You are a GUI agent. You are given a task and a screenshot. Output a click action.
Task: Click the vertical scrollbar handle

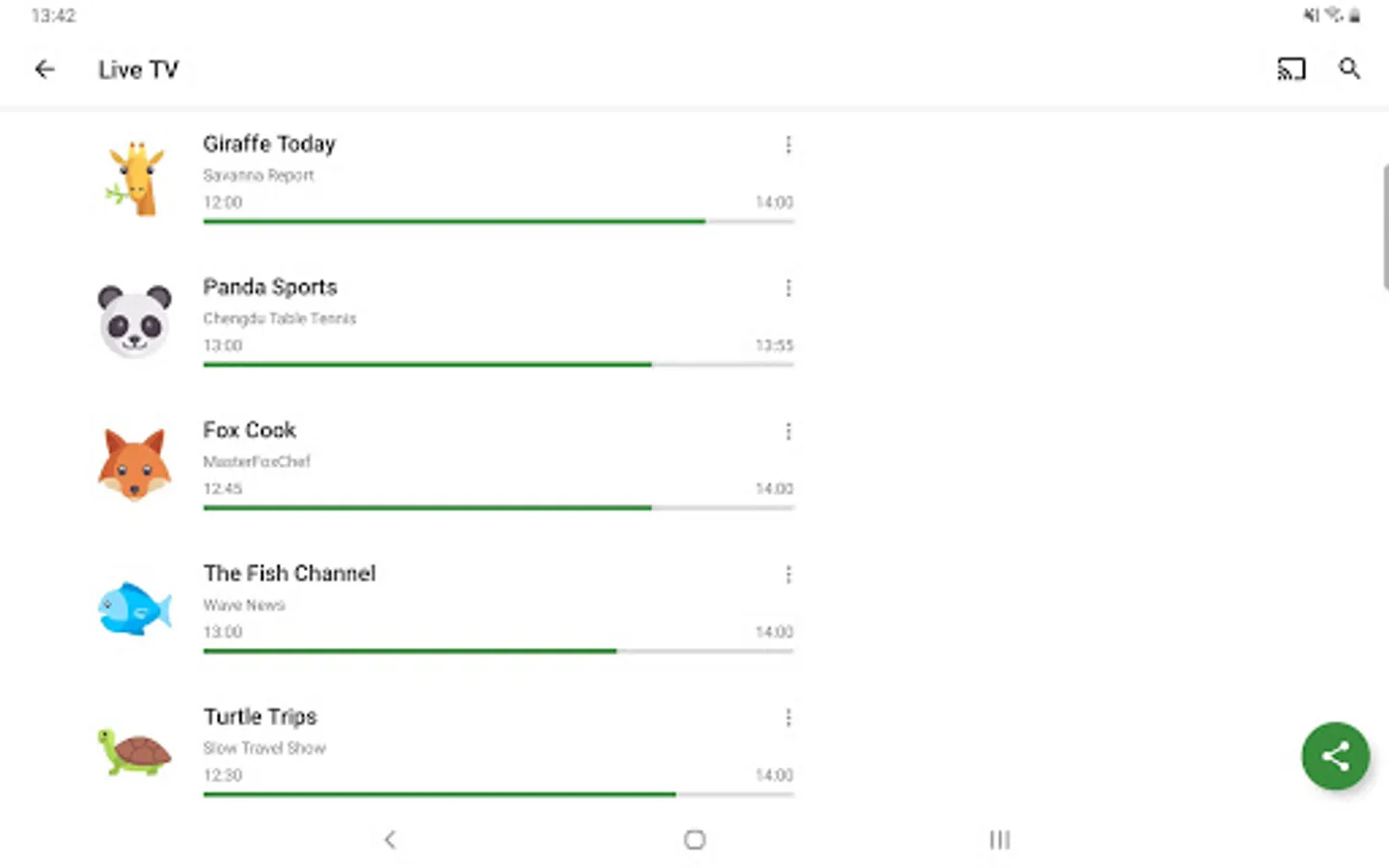pyautogui.click(x=1385, y=227)
